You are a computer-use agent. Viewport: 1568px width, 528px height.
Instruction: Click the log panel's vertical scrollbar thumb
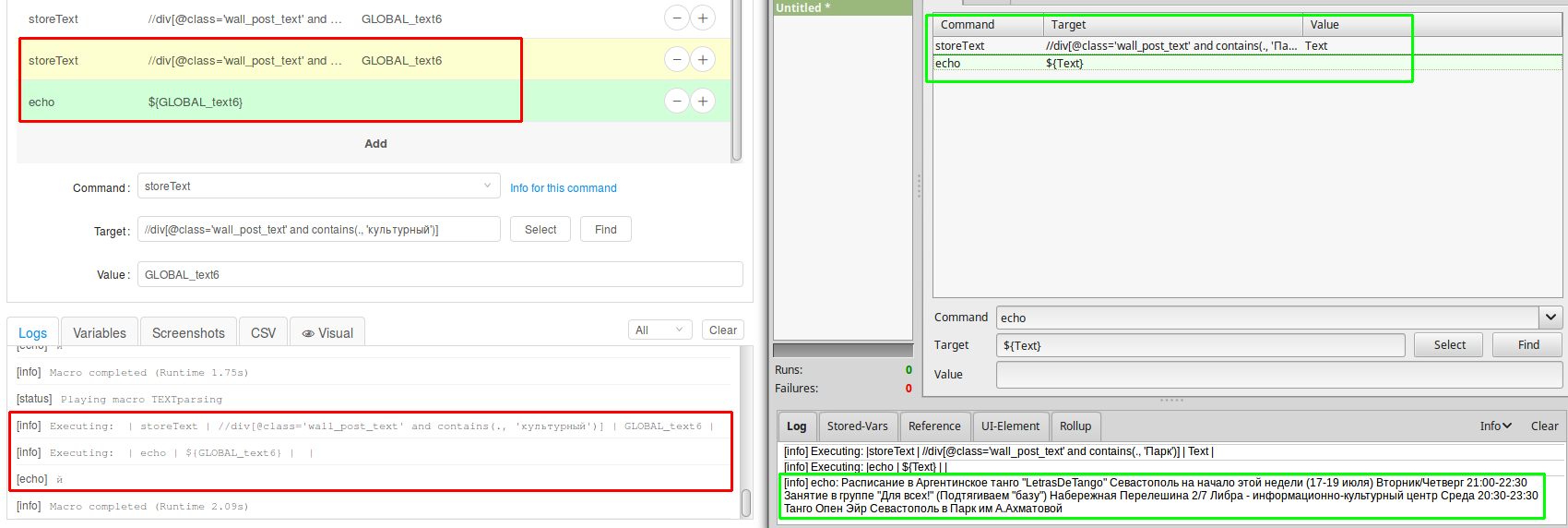[745, 503]
